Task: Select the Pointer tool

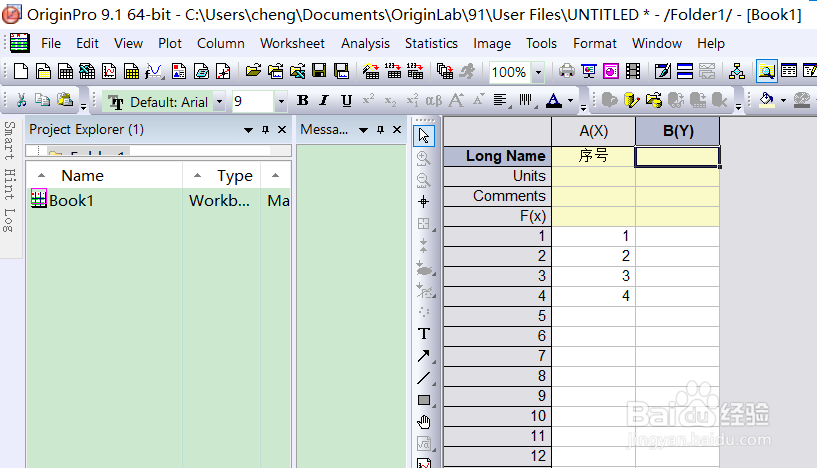Action: (x=424, y=136)
